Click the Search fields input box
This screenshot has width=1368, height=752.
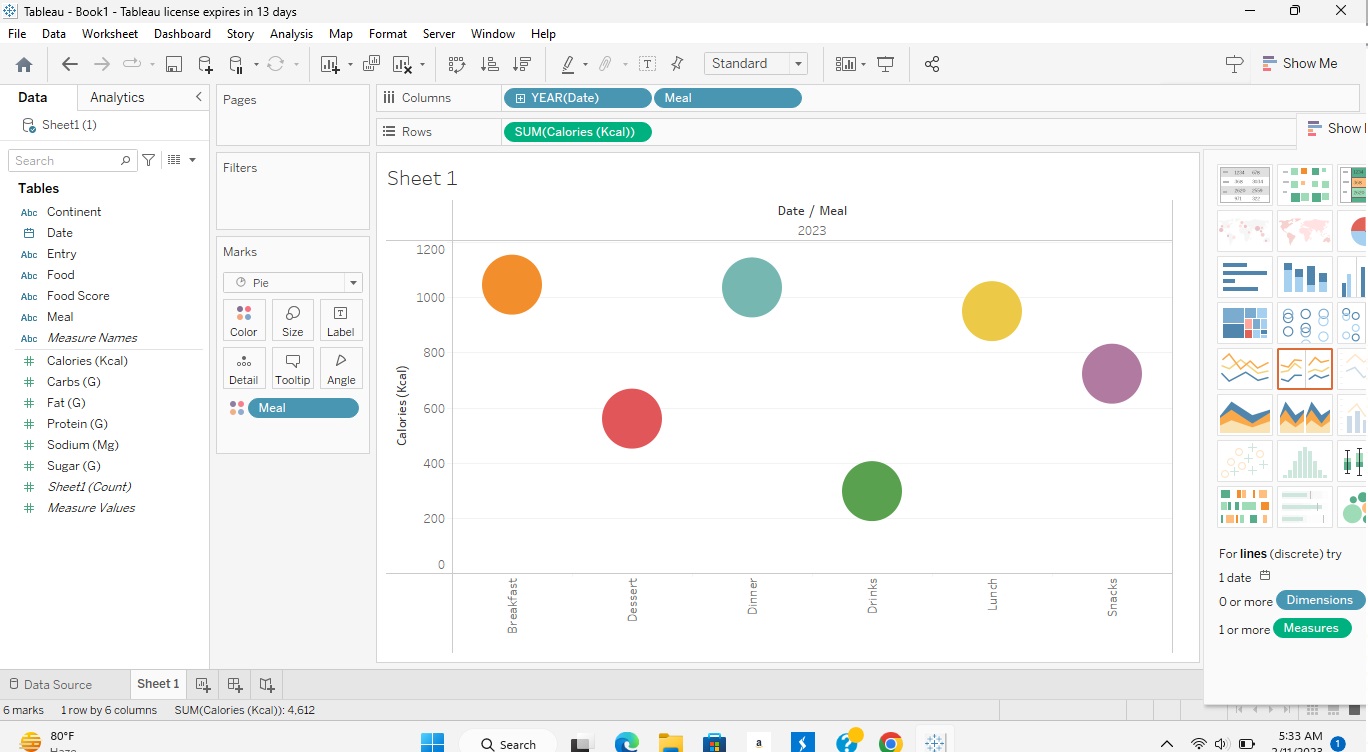[x=72, y=160]
